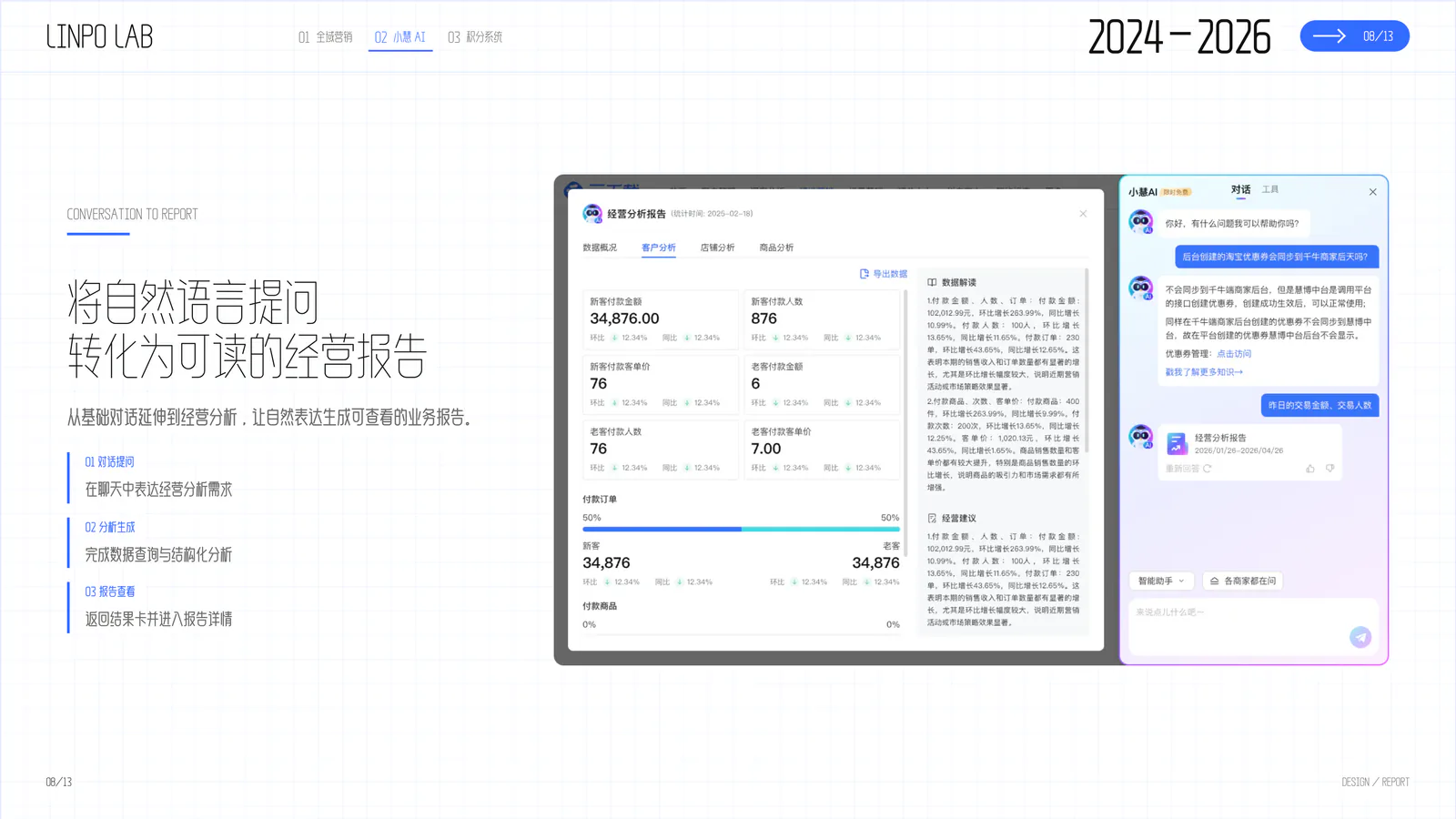
Task: Open the 经营分析报告 card icon in chat
Action: [x=1177, y=443]
